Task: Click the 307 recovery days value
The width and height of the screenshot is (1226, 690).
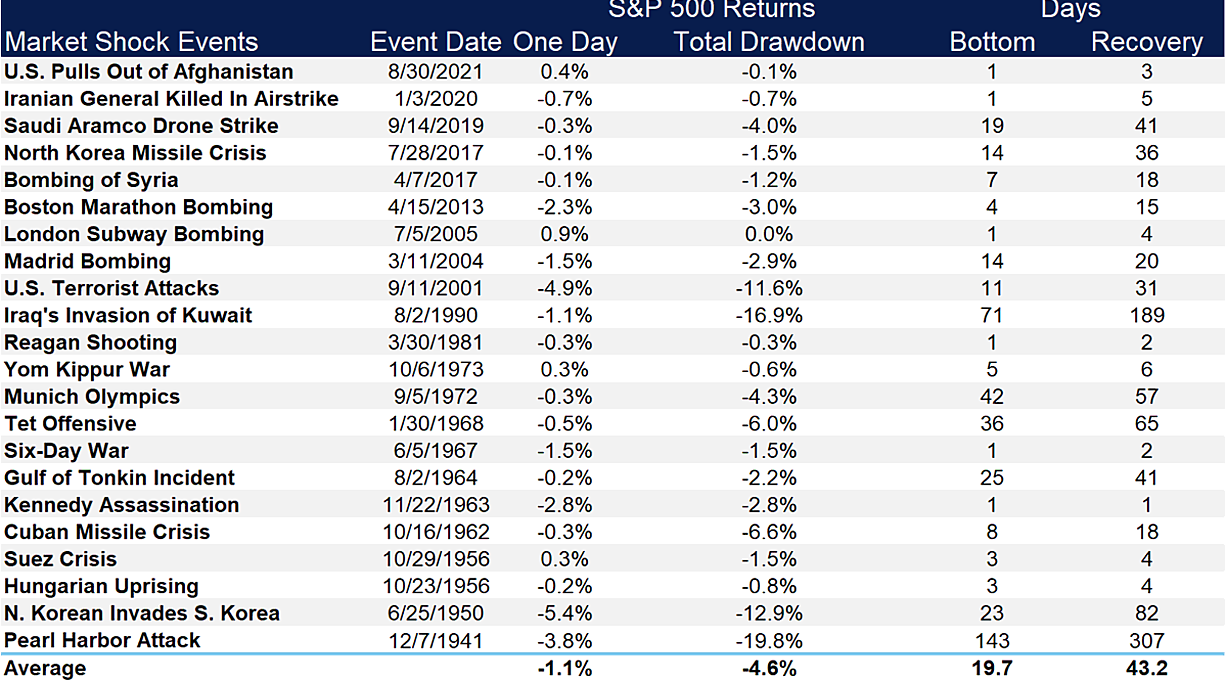Action: coord(1146,640)
